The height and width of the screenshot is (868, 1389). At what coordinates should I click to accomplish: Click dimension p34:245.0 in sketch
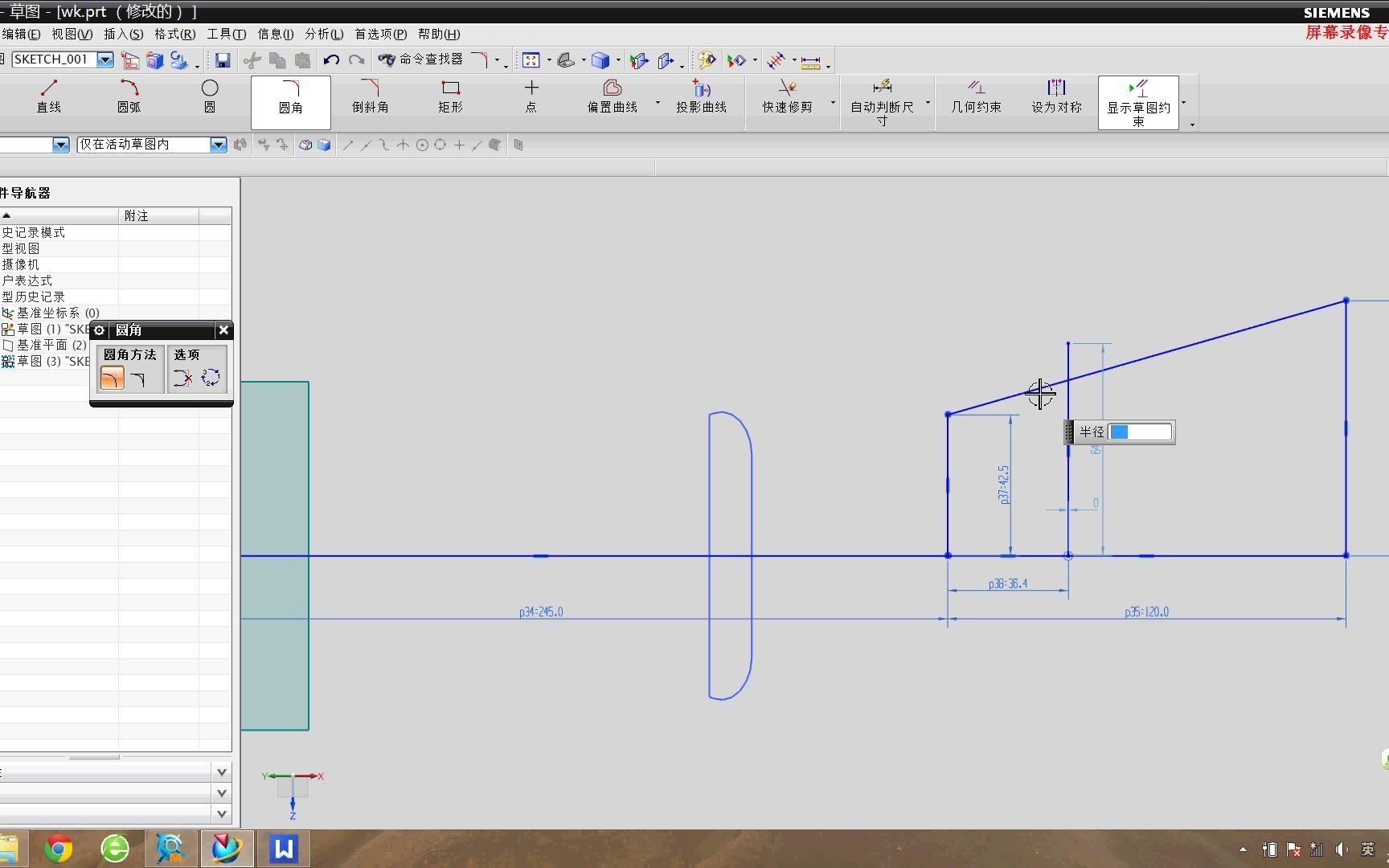541,612
